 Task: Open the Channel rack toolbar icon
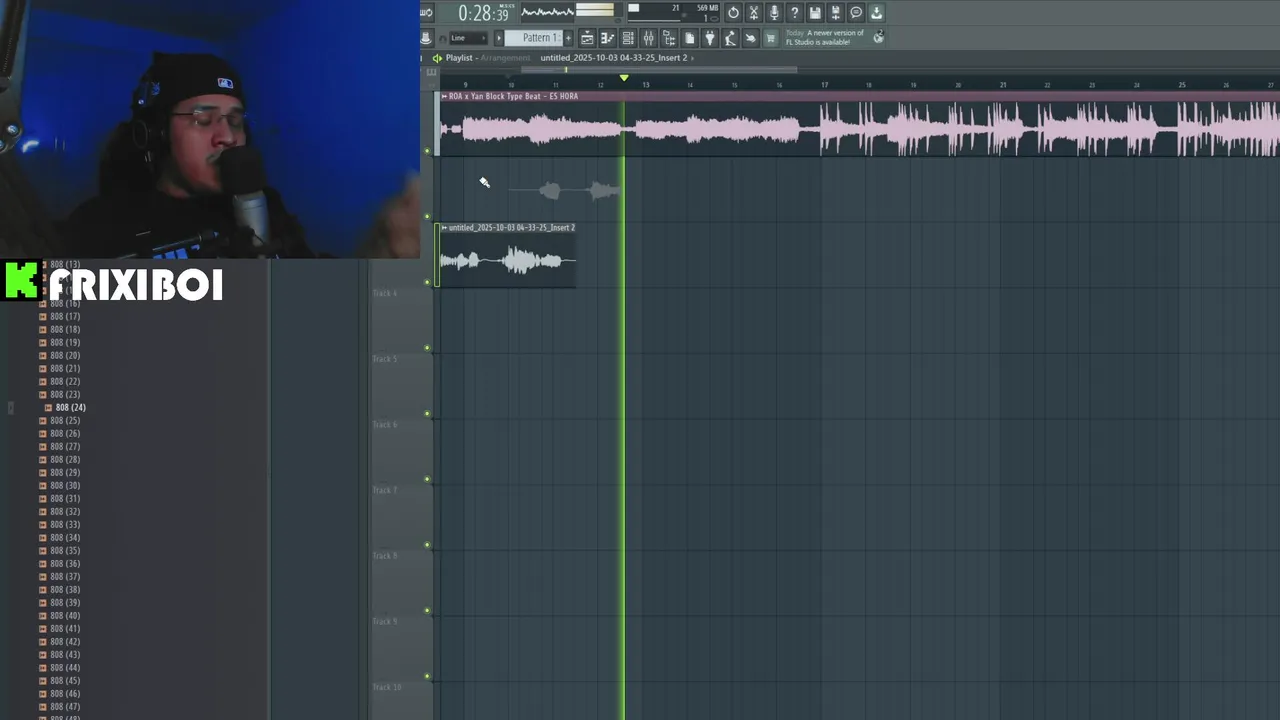point(628,38)
